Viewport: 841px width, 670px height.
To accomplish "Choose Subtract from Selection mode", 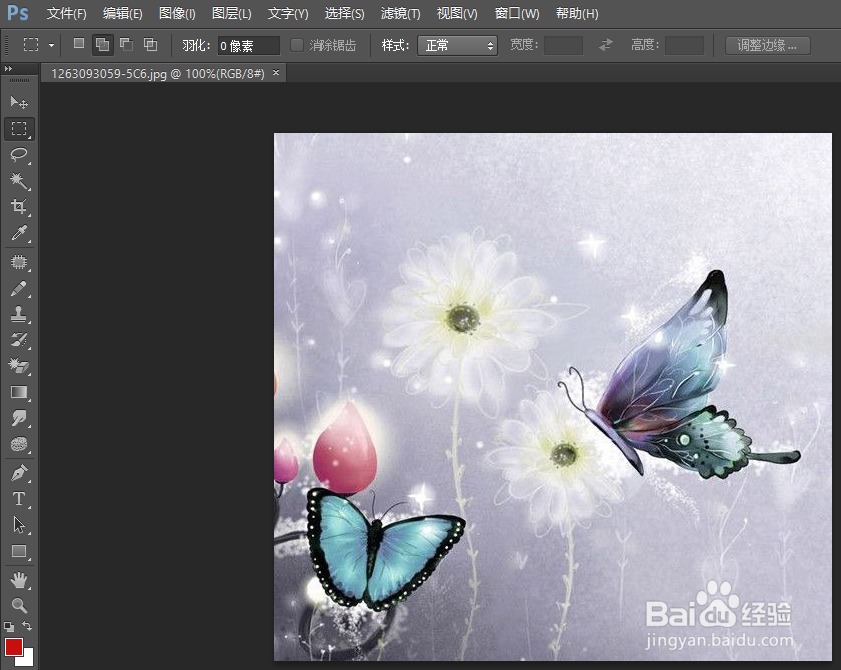I will point(127,44).
